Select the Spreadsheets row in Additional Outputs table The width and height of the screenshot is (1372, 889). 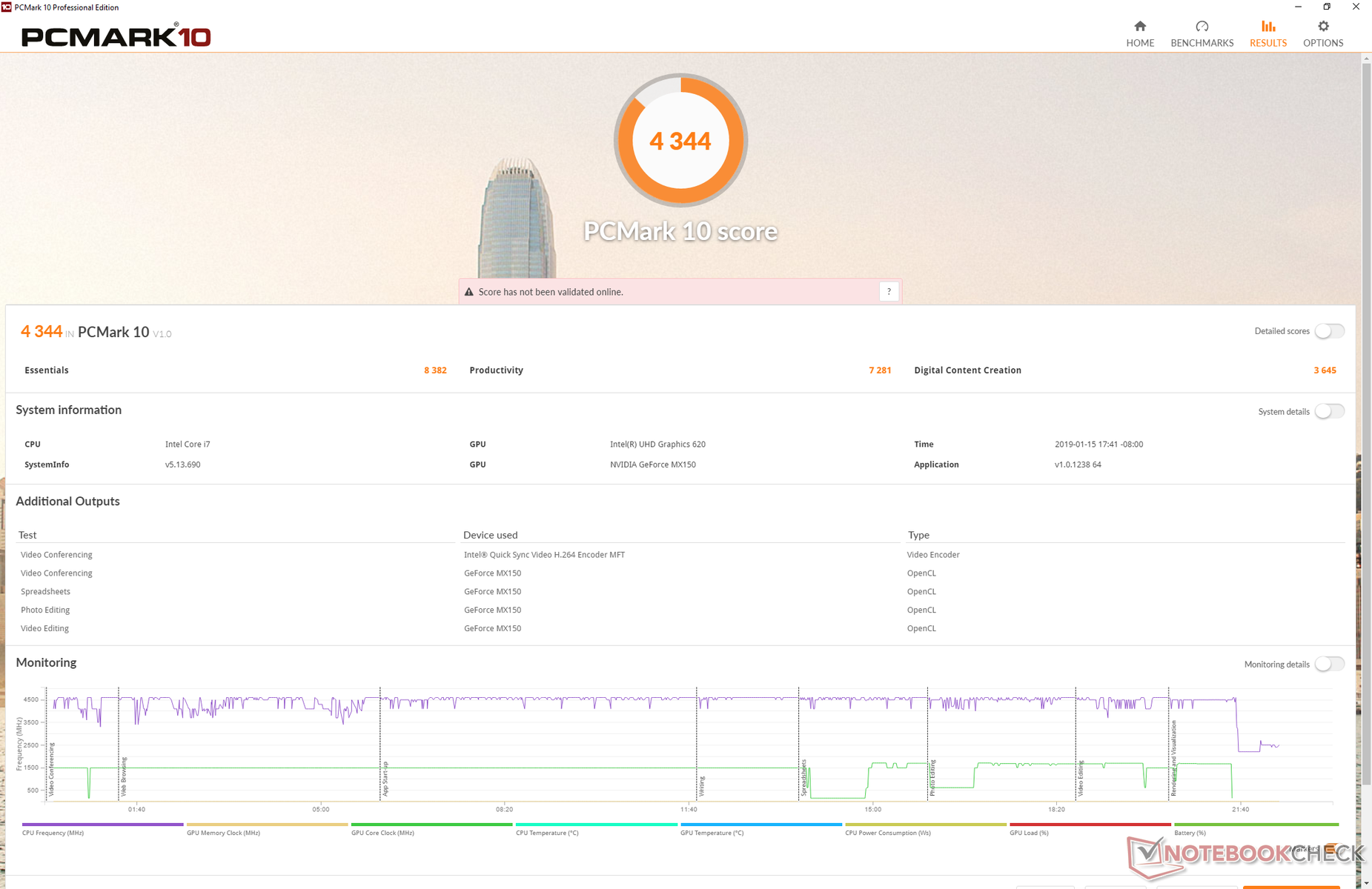click(x=682, y=592)
